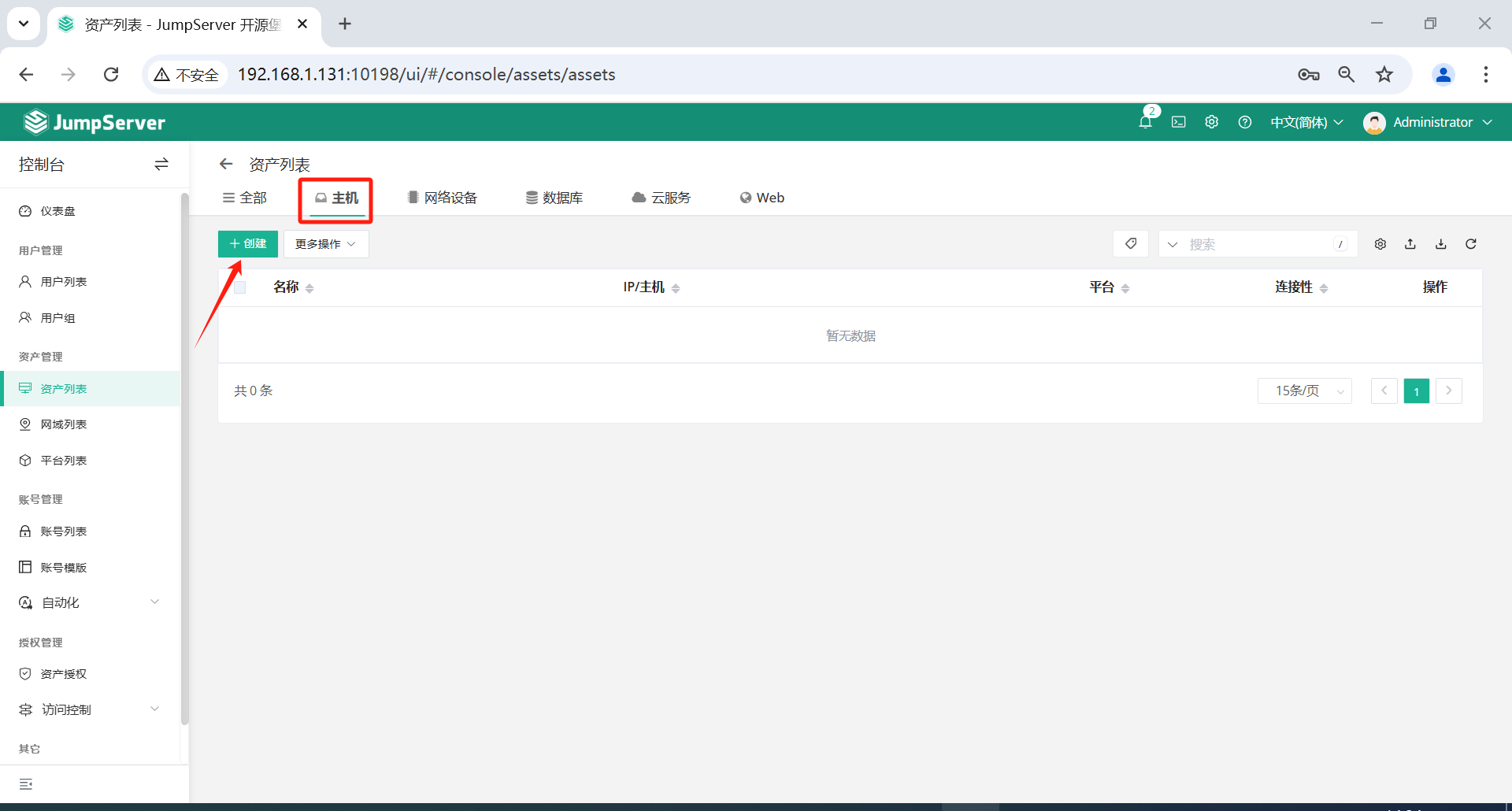
Task: Bookmark this page with the star icon
Action: (1384, 75)
